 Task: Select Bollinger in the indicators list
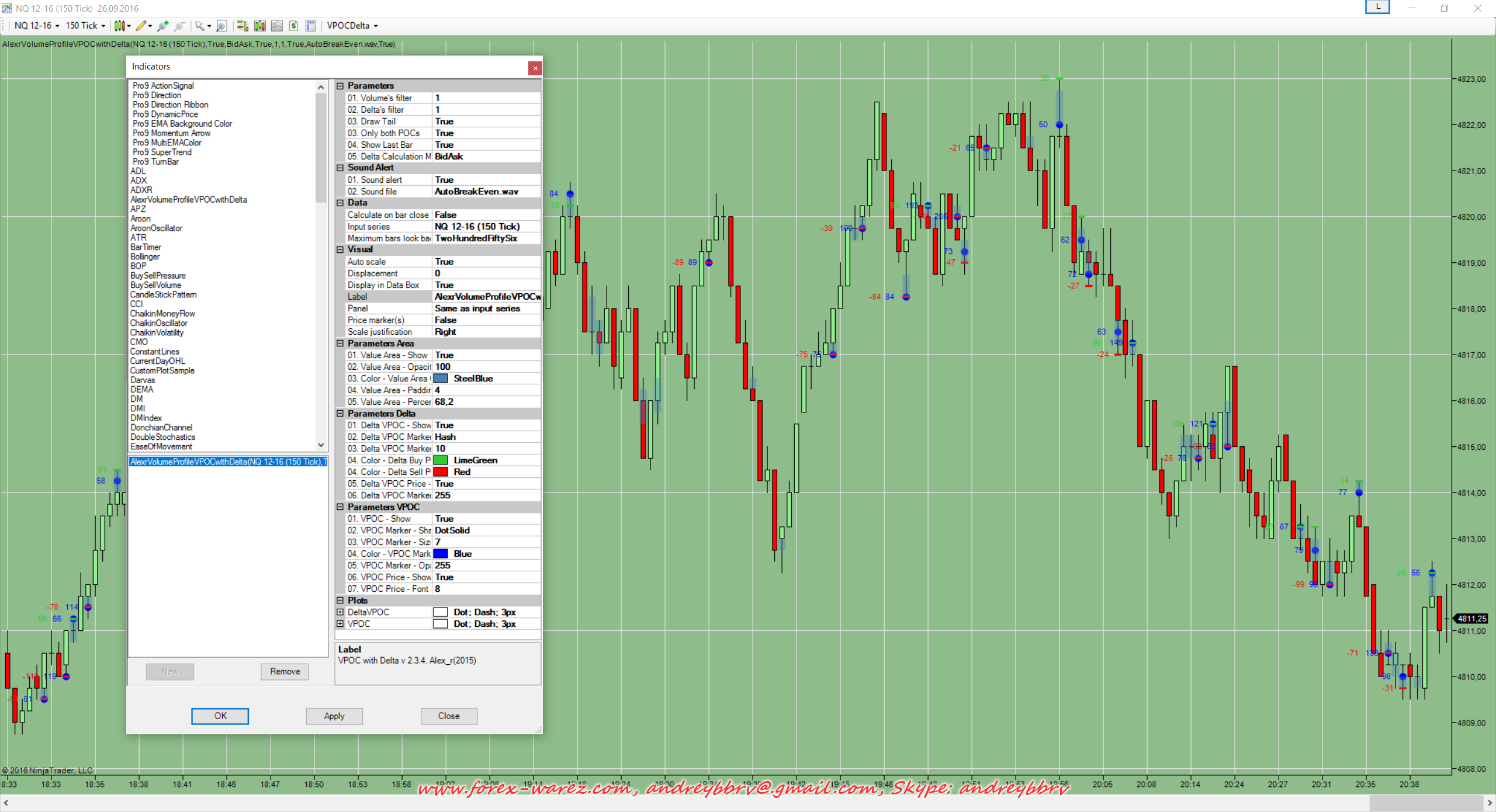[145, 256]
